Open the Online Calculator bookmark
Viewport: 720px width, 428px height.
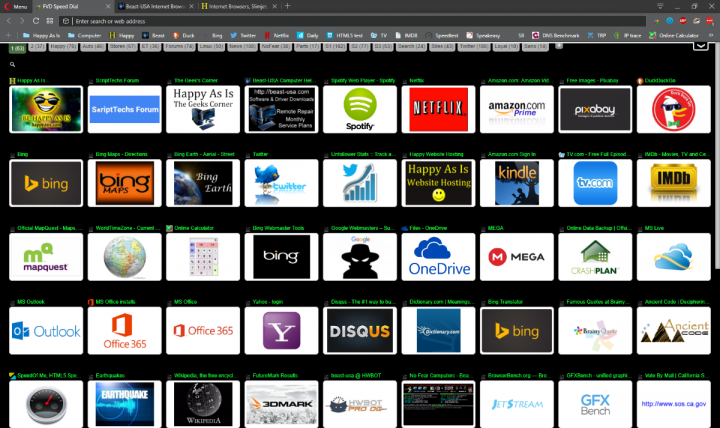coord(674,35)
